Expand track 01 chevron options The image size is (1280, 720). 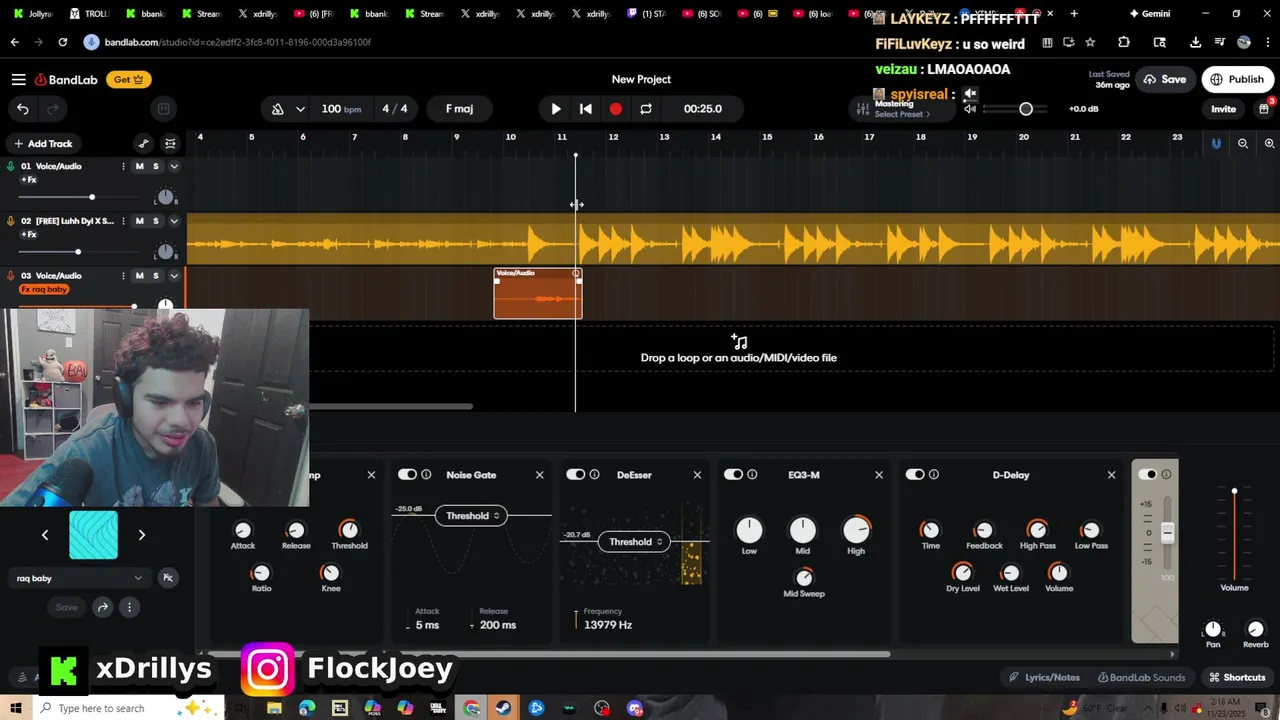pos(174,166)
